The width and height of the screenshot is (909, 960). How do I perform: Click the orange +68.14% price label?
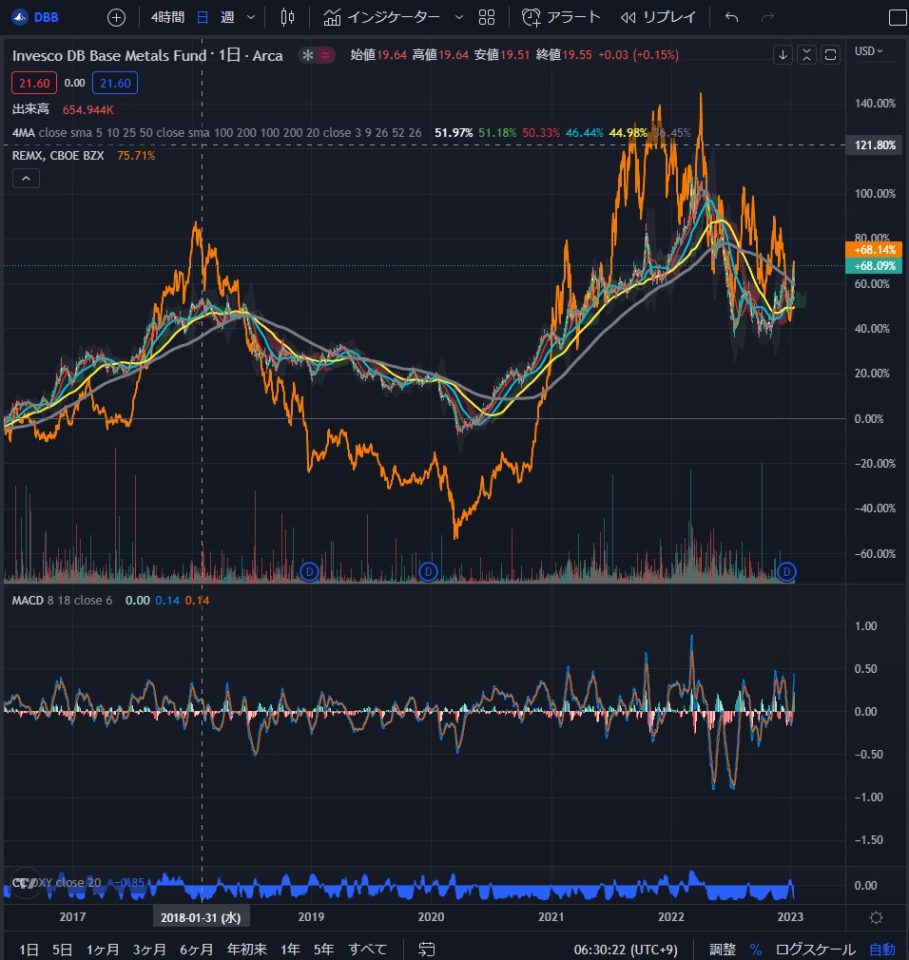pos(874,250)
